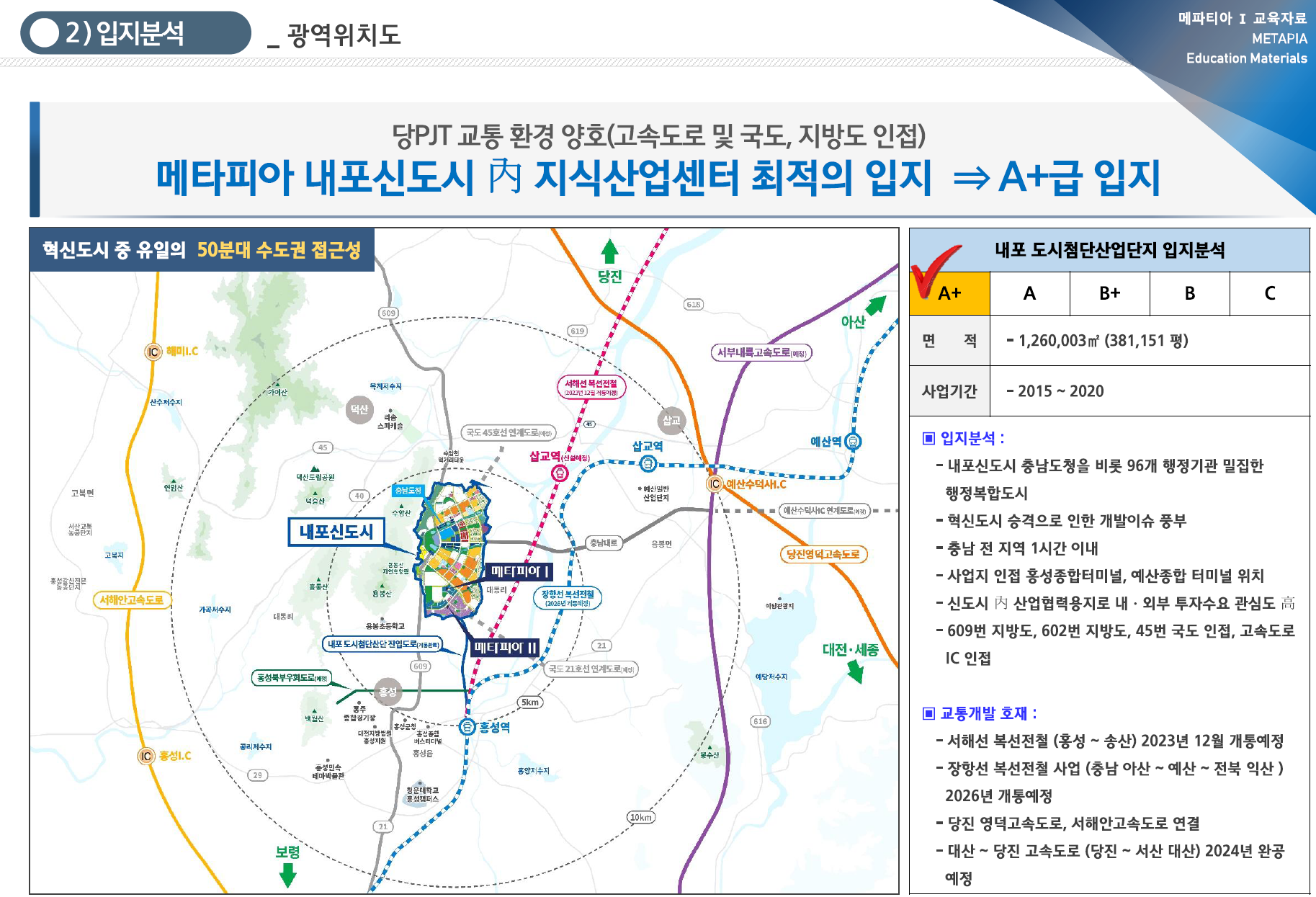This screenshot has height=897, width=1316.
Task: Click the 5km radius label
Action: (530, 702)
